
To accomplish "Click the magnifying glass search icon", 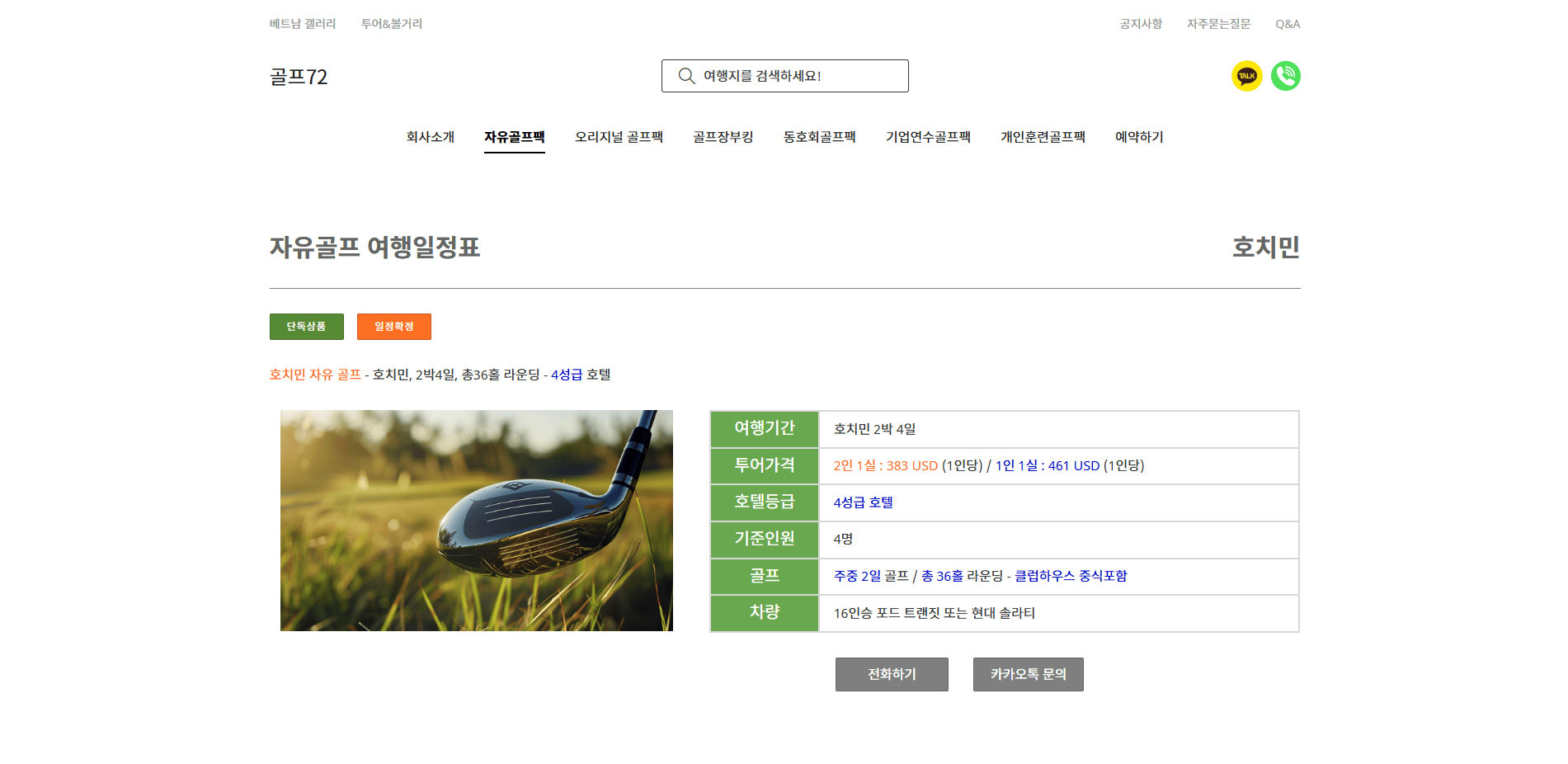I will [685, 75].
